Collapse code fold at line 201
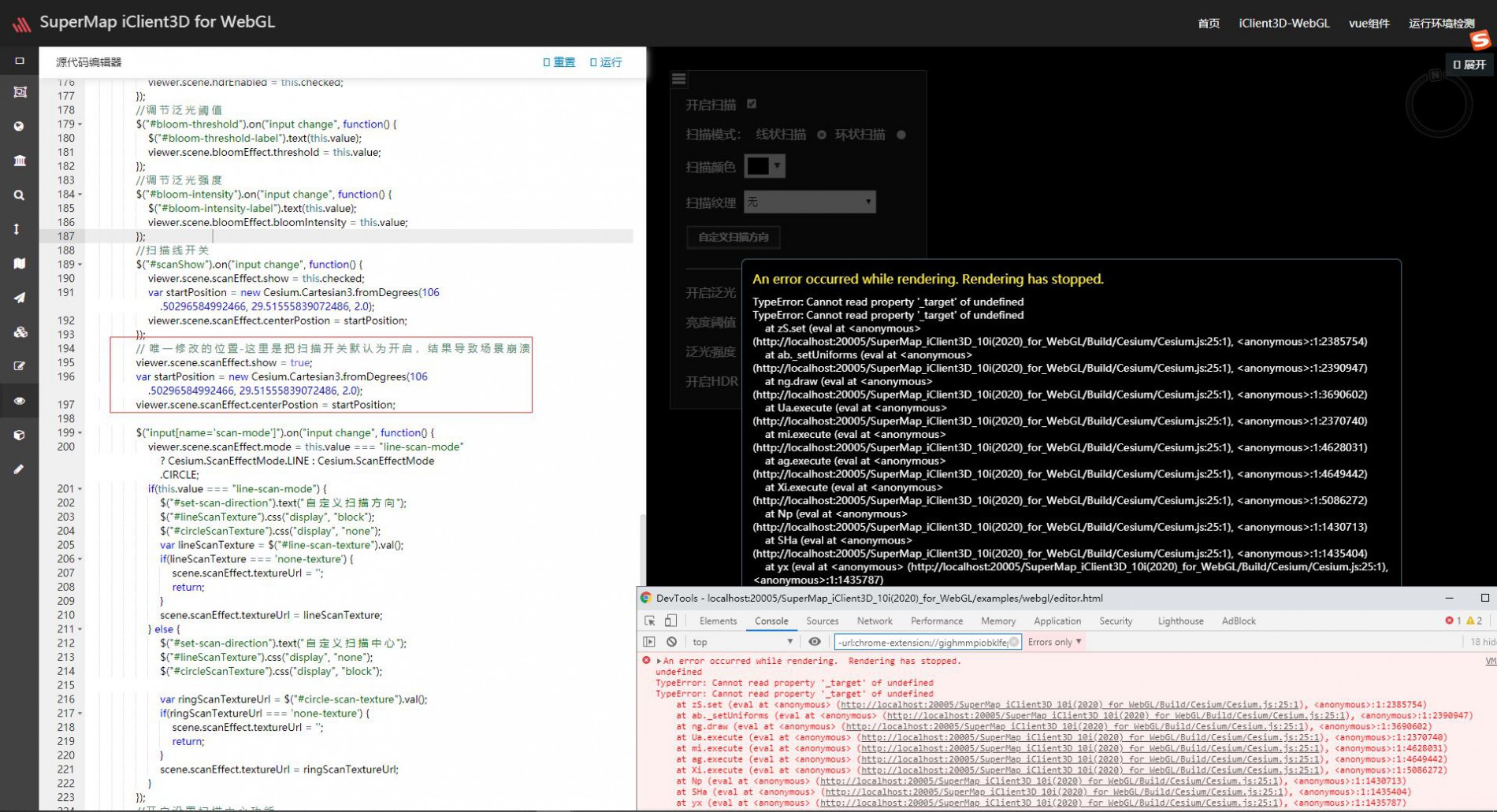The height and width of the screenshot is (812, 1497). pos(80,489)
